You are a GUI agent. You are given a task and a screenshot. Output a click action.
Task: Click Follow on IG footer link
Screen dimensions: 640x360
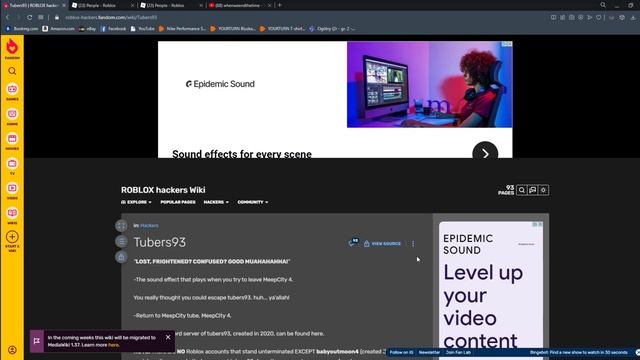point(401,352)
